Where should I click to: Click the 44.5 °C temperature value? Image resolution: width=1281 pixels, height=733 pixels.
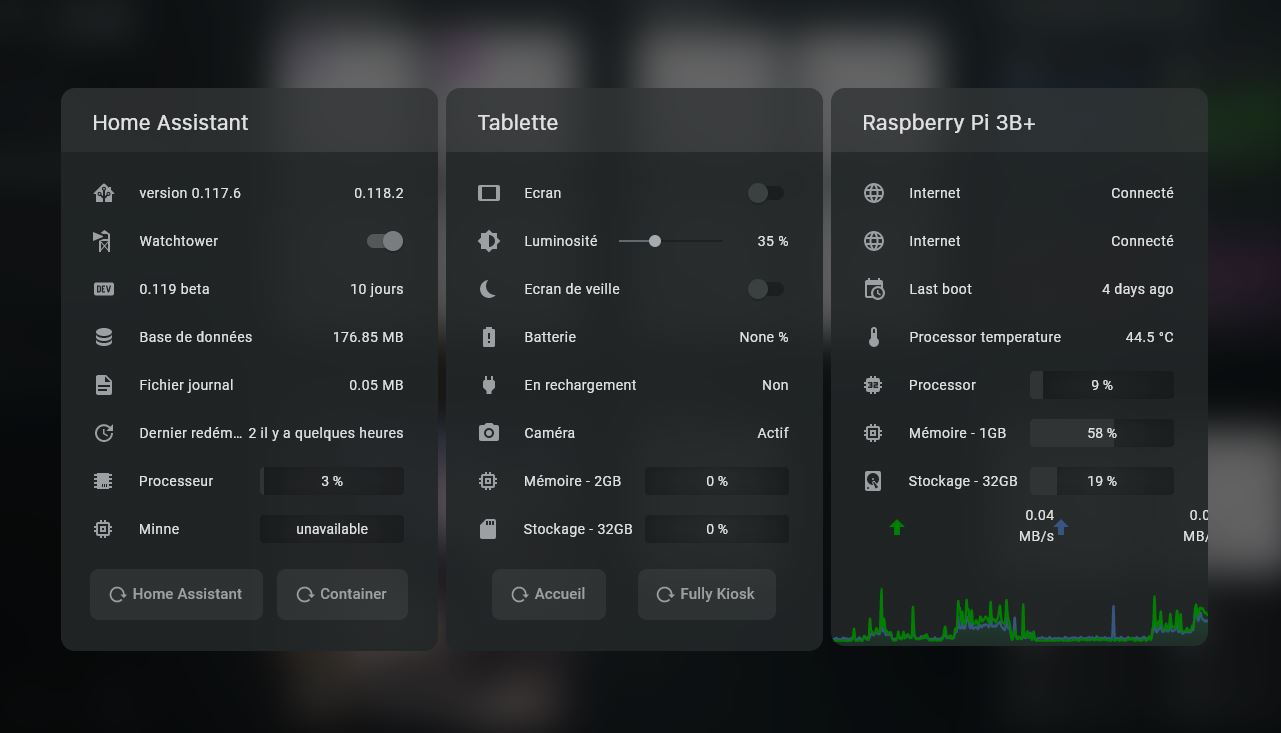[1150, 337]
